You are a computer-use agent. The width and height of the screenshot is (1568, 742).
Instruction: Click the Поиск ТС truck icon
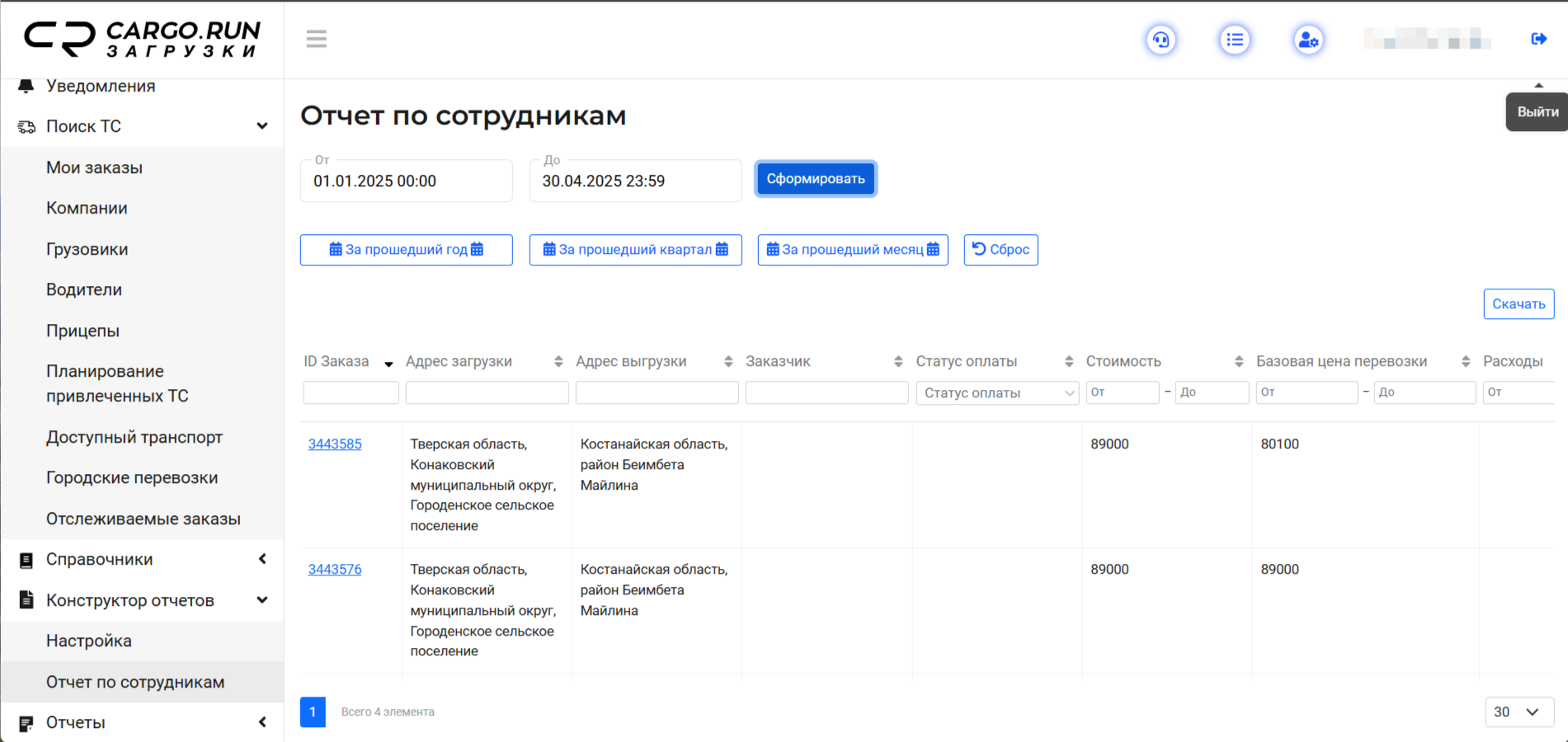[x=26, y=127]
